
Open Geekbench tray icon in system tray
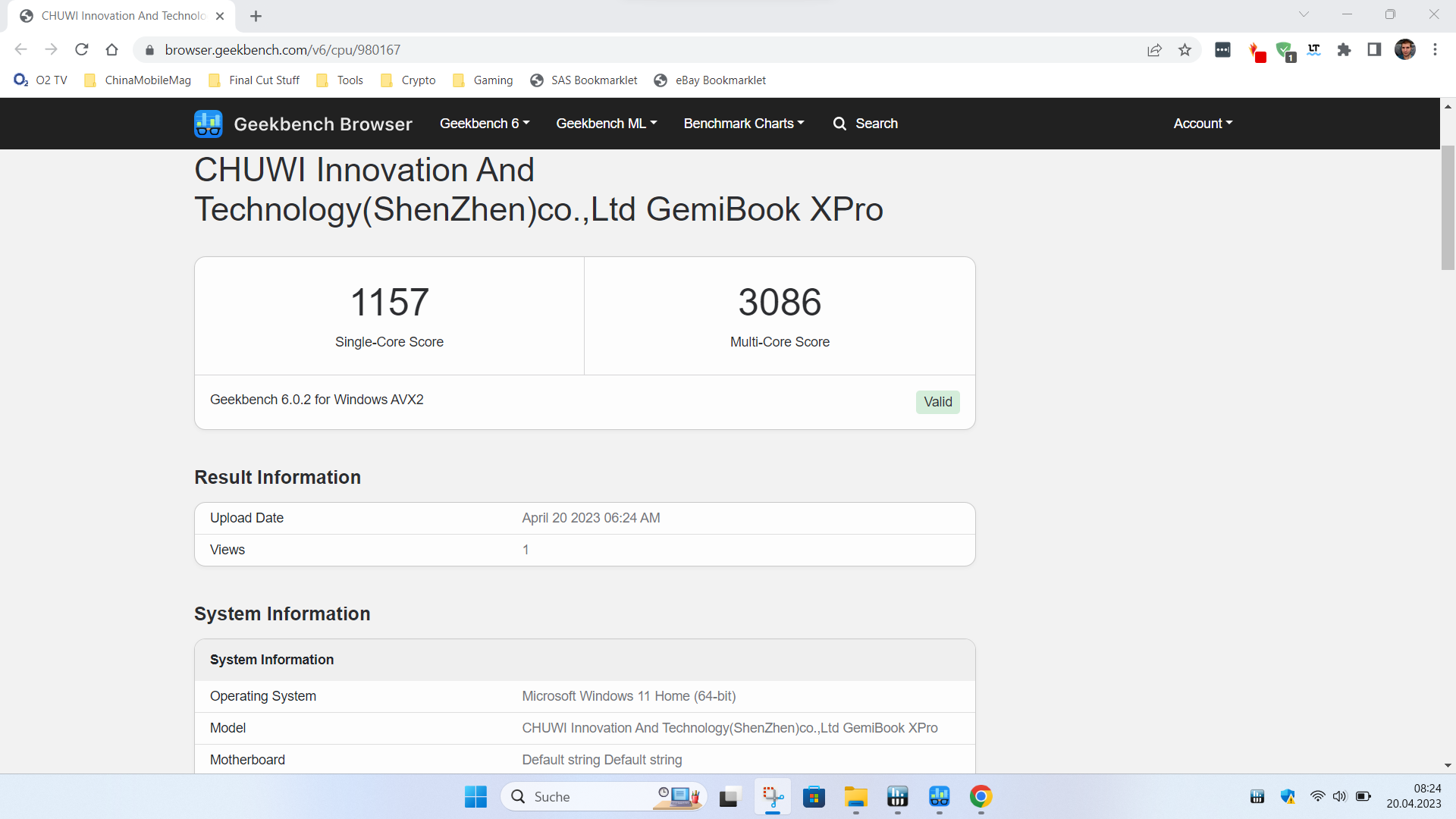(x=1257, y=796)
